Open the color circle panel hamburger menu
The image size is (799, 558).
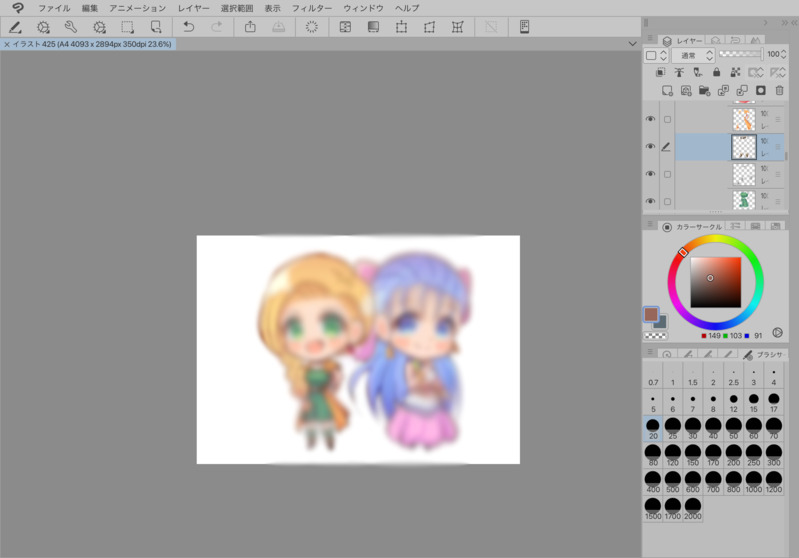[x=650, y=224]
